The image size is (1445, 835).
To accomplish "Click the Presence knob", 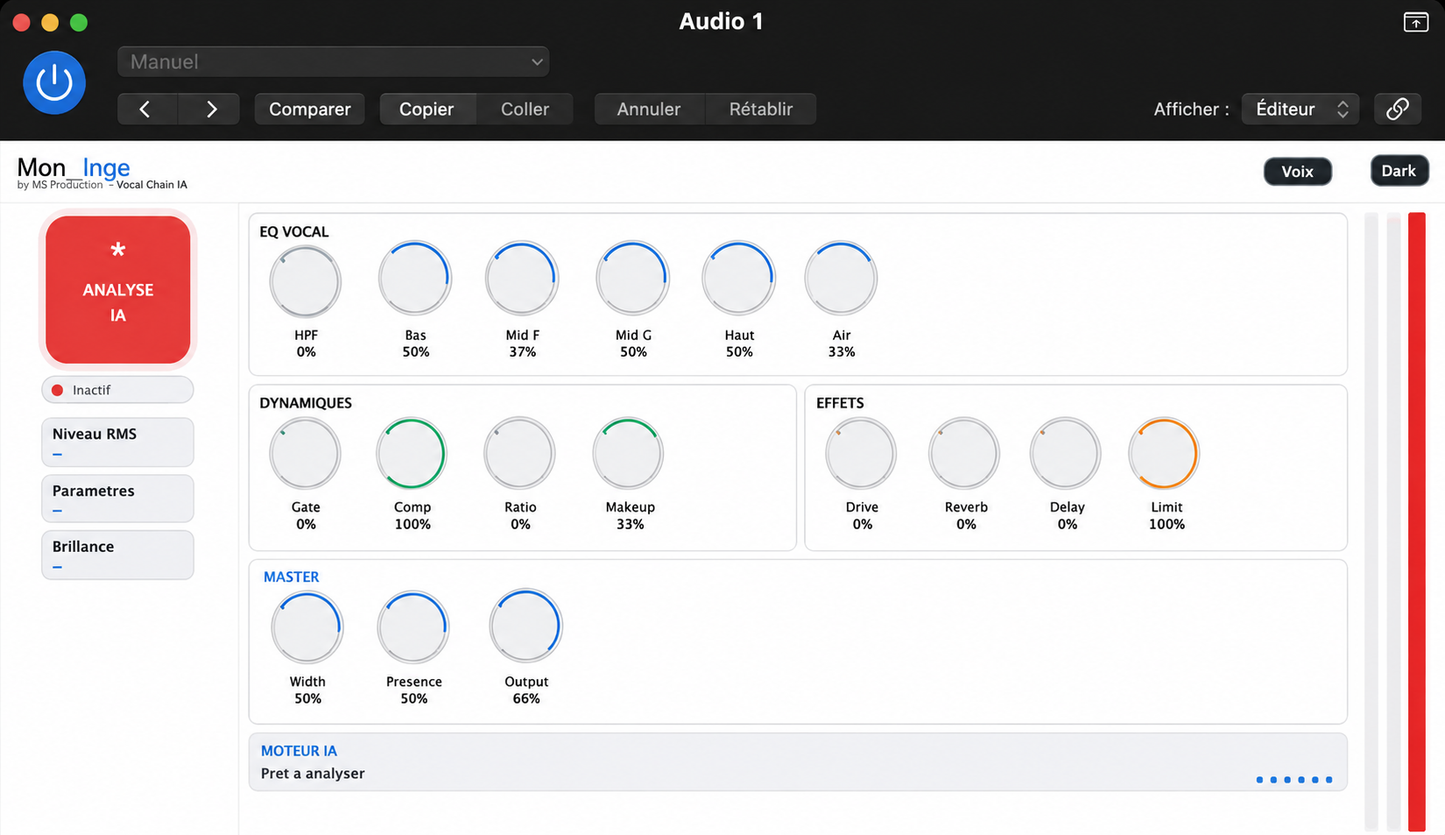I will [x=414, y=627].
